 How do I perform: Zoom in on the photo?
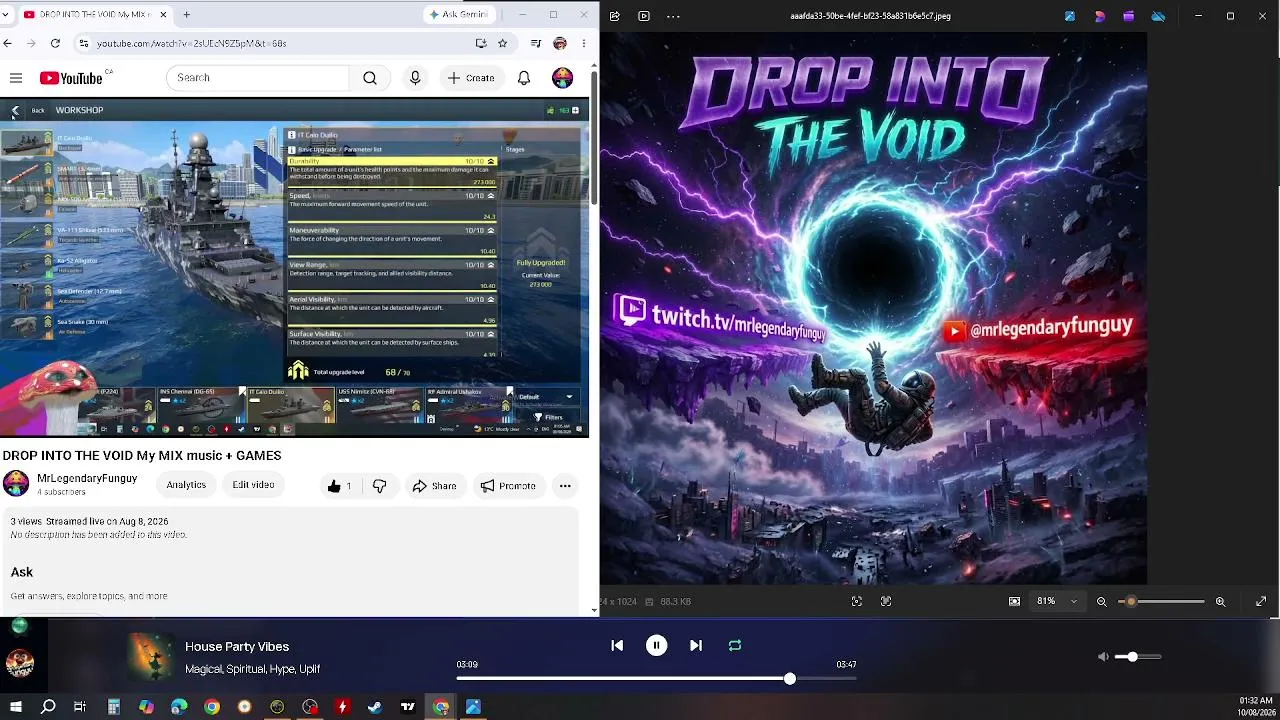(1220, 601)
